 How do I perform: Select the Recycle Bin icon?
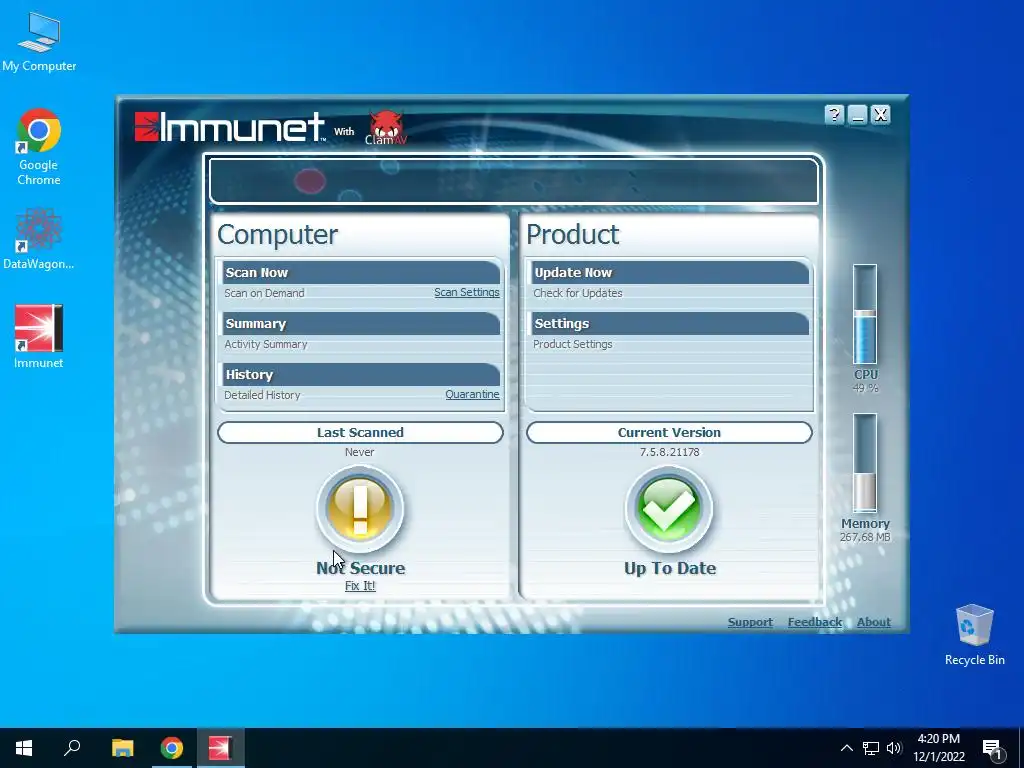tap(974, 635)
